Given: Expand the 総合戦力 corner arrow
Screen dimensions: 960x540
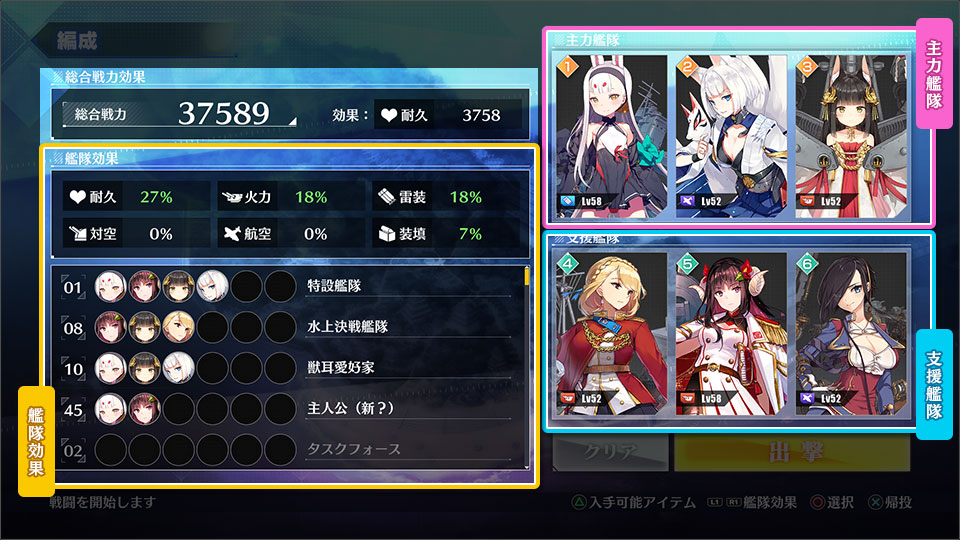Looking at the screenshot, I should (x=292, y=121).
